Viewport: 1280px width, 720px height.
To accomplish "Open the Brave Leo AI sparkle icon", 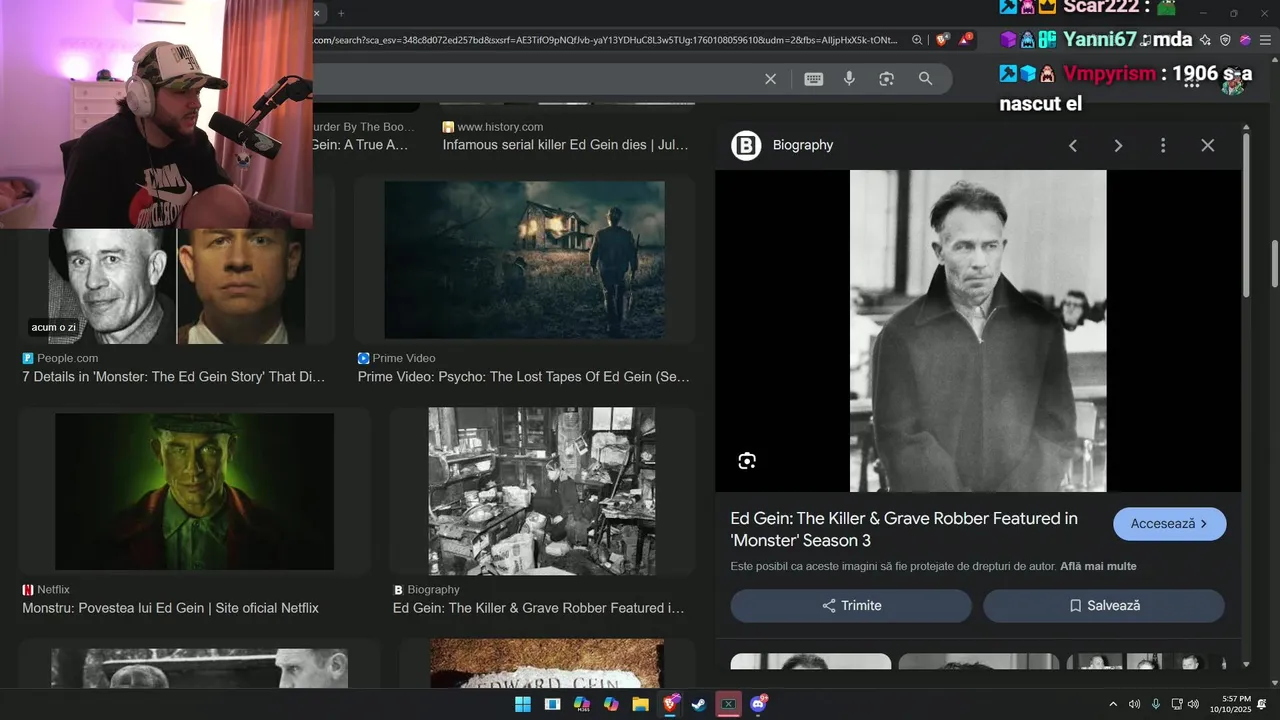I will (x=1206, y=40).
